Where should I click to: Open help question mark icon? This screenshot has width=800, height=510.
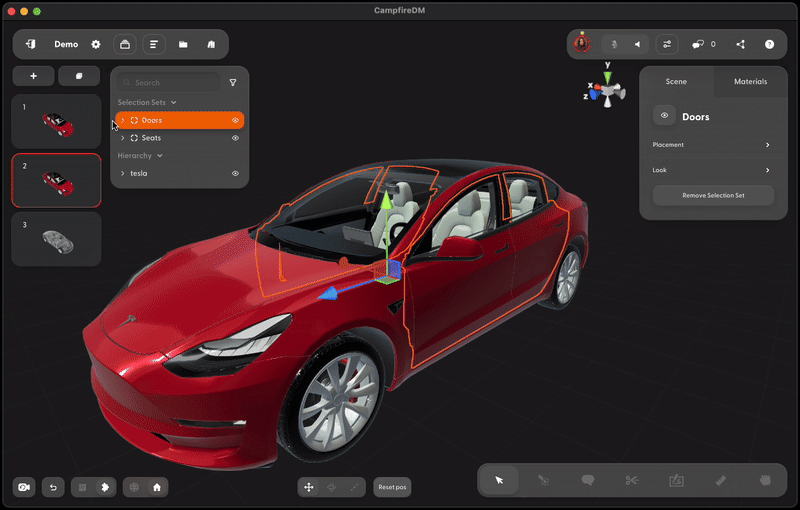pyautogui.click(x=769, y=44)
